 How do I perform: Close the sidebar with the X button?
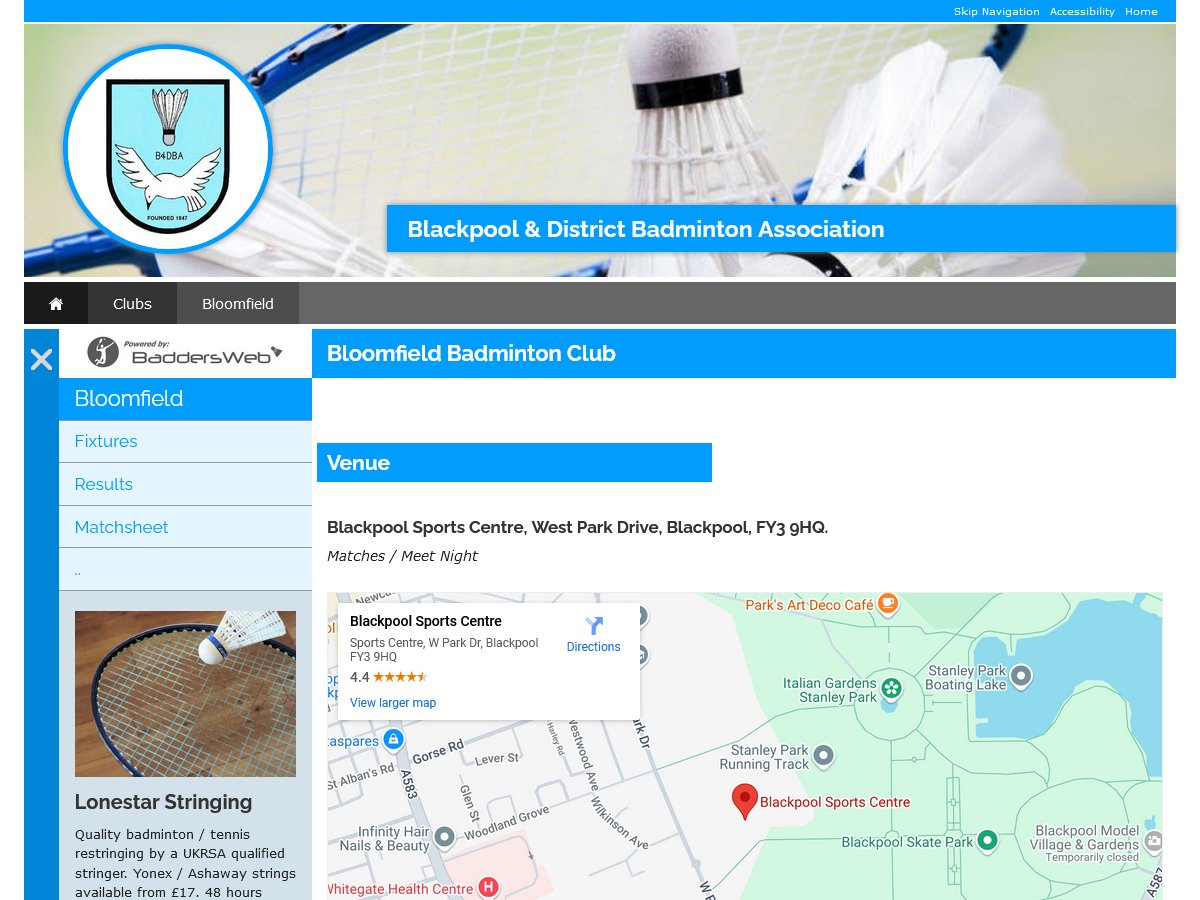tap(41, 360)
